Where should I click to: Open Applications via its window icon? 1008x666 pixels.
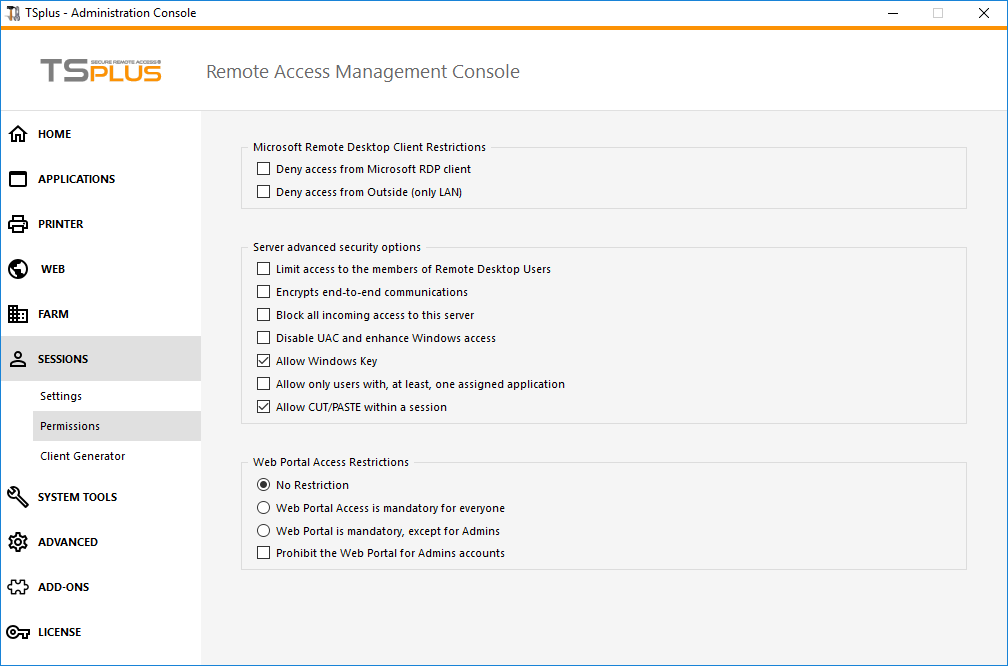point(18,179)
